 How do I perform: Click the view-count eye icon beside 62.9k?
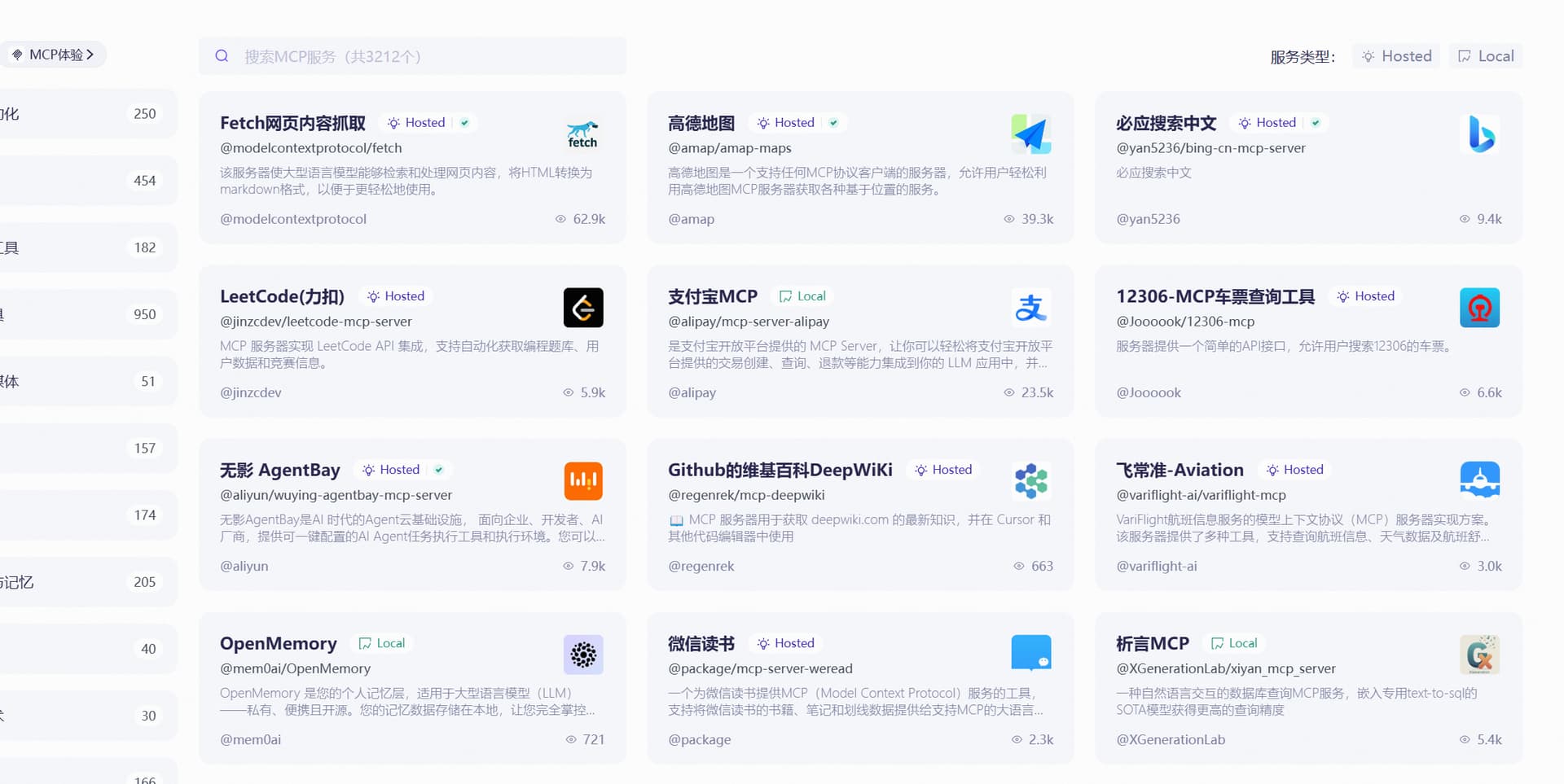[560, 219]
